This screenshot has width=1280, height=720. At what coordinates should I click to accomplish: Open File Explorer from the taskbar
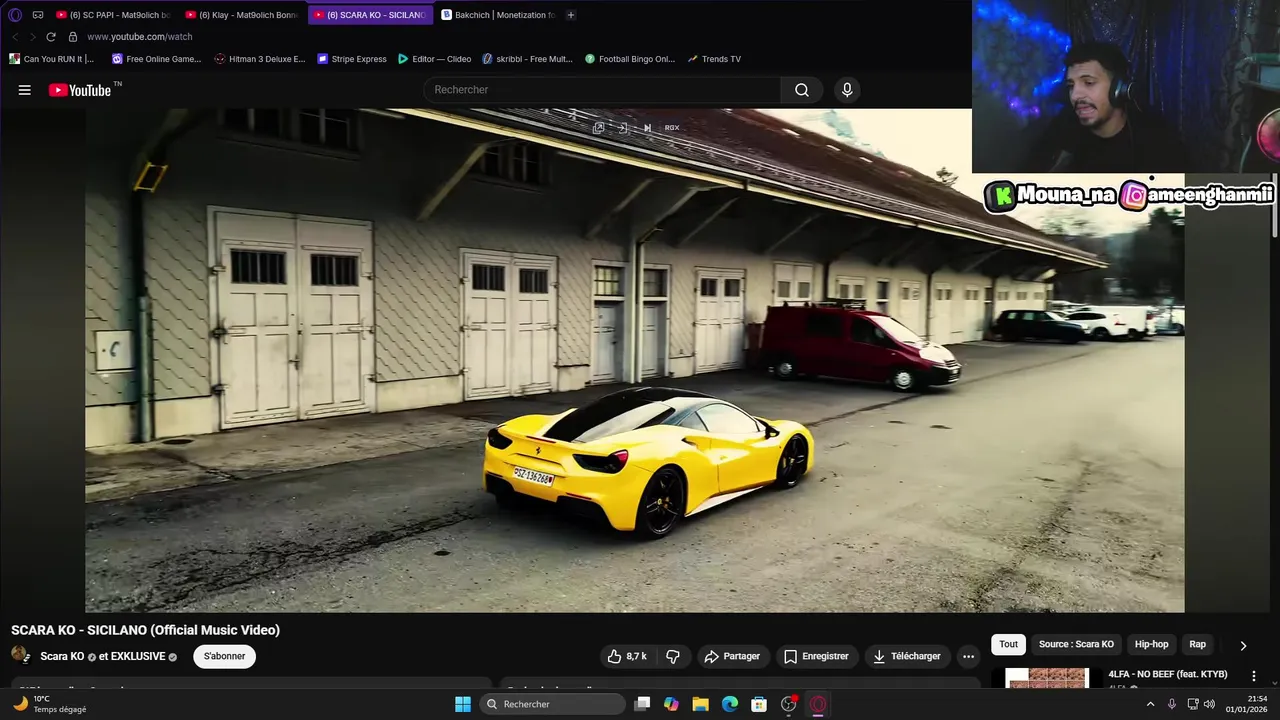point(700,704)
